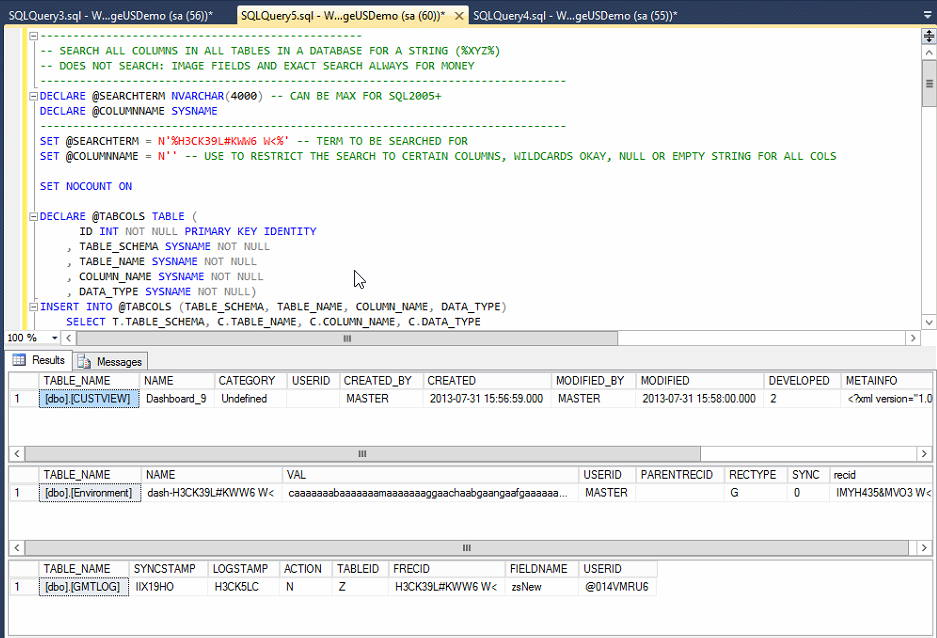Collapse the DECLARE @SEARCHTERM outline block
The image size is (937, 638).
point(33,97)
